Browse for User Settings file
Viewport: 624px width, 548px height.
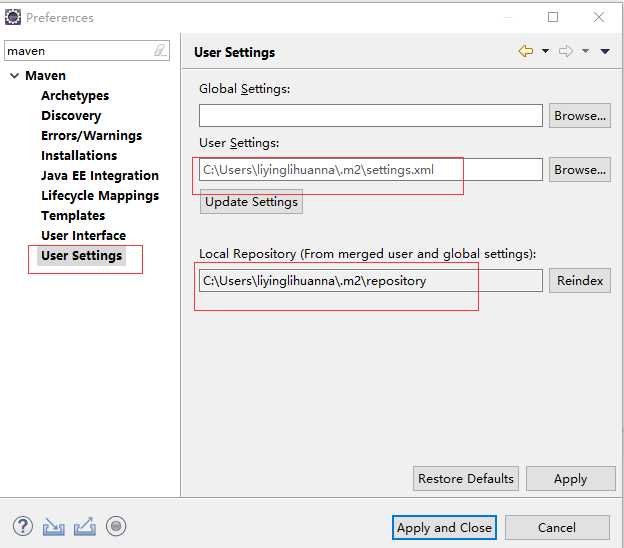(580, 170)
